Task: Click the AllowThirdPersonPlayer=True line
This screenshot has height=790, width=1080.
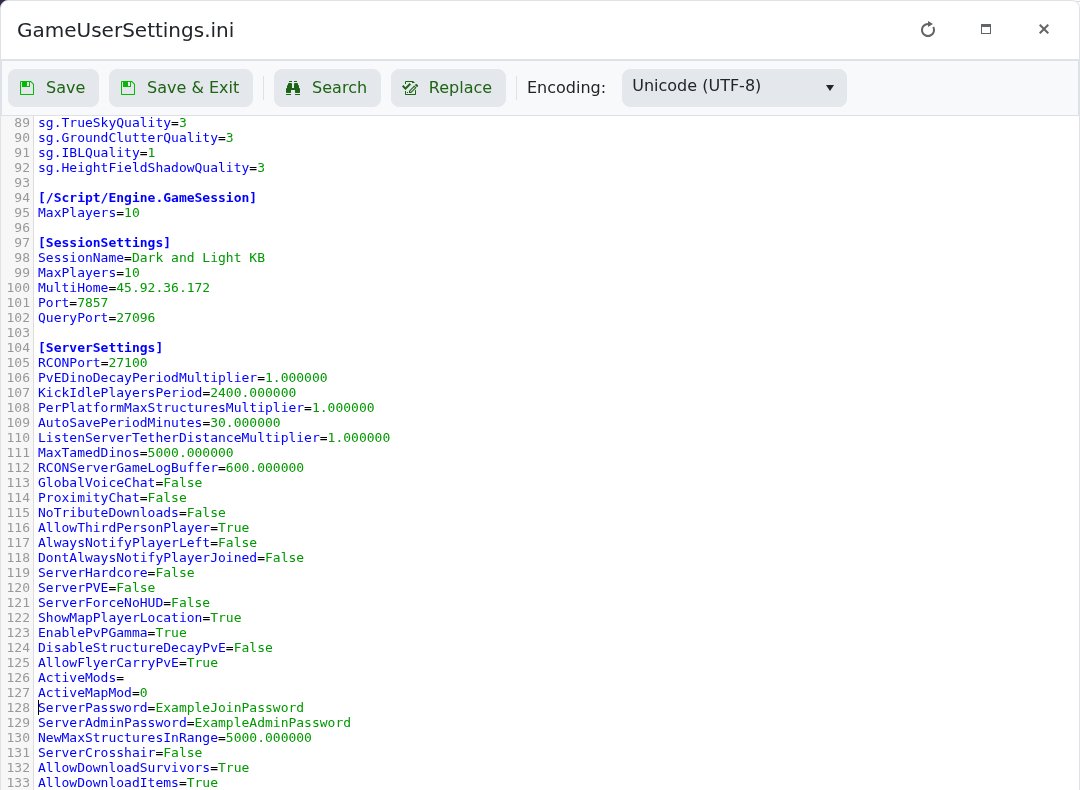Action: [143, 528]
